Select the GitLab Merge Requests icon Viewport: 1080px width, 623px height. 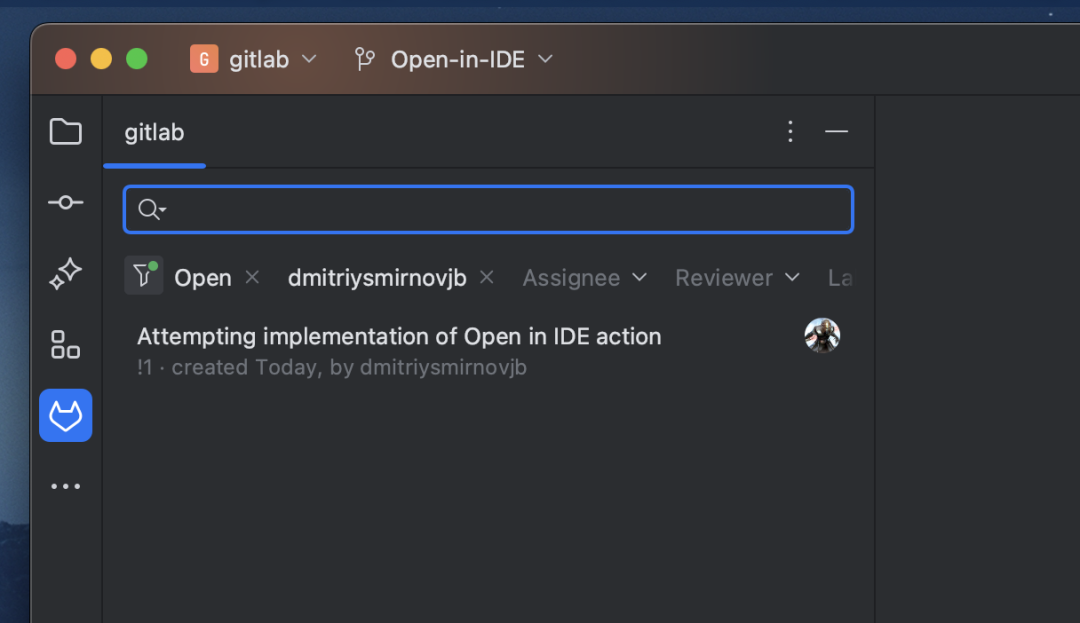pyautogui.click(x=65, y=415)
